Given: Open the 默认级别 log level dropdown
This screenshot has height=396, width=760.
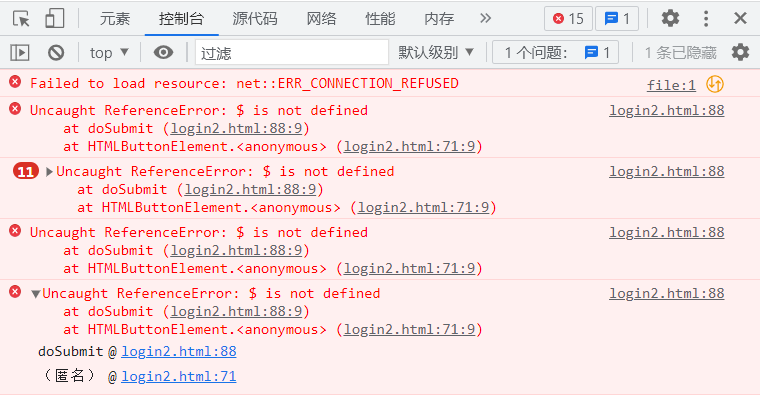Looking at the screenshot, I should pos(435,52).
